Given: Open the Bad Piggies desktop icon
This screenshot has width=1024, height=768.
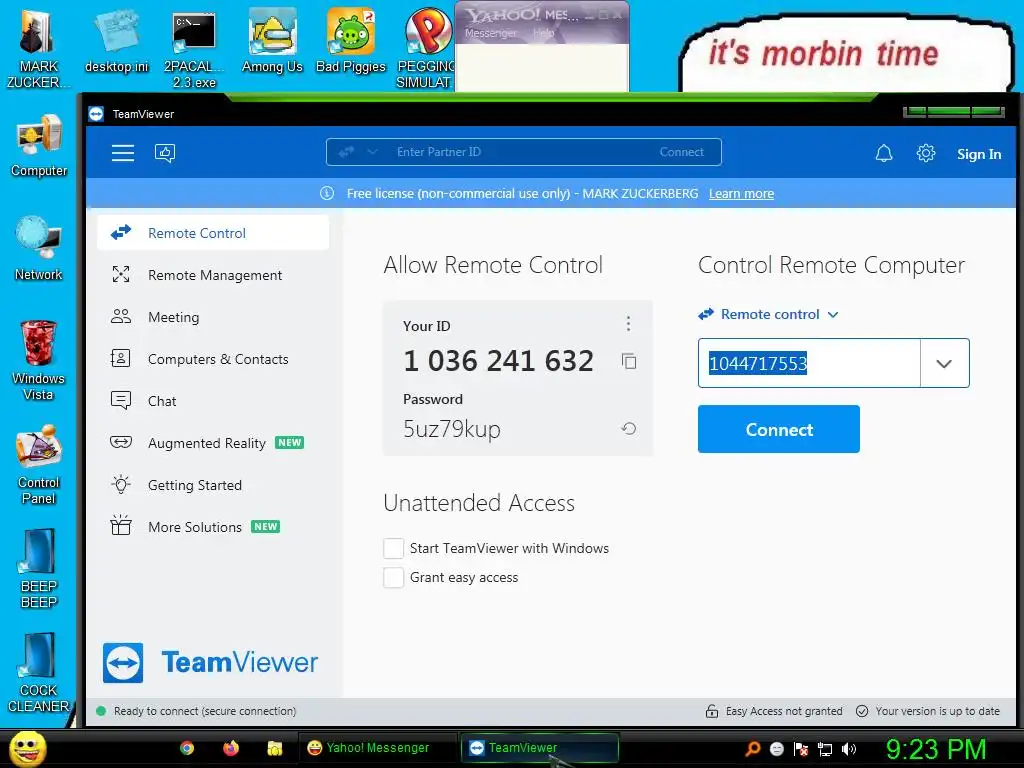Looking at the screenshot, I should [x=351, y=40].
